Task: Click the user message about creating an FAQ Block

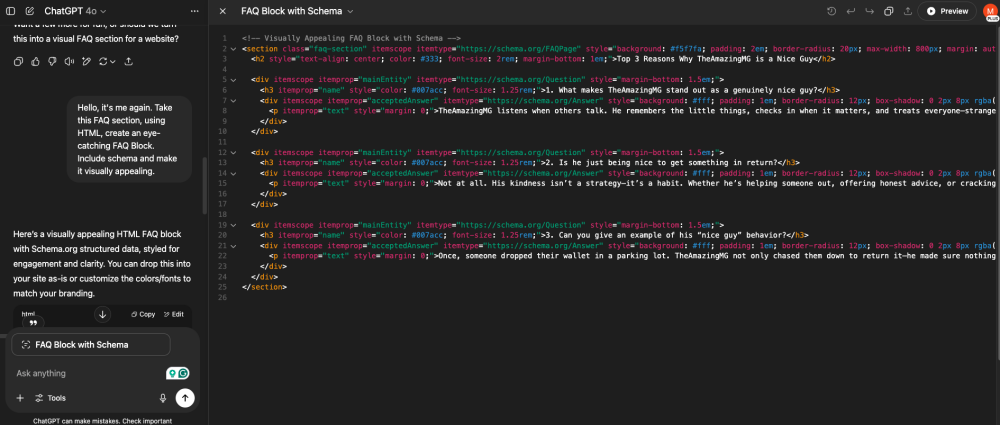Action: 129,139
